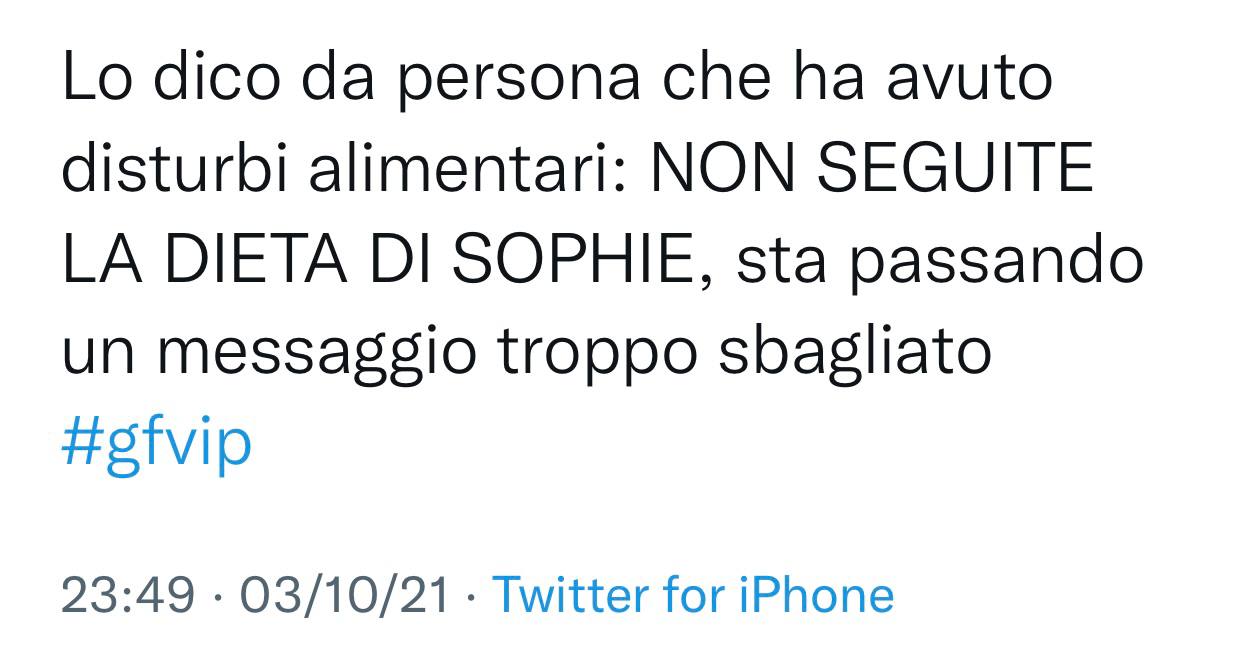Click the 03/10/21 tweet date
1242x657 pixels.
pos(346,595)
